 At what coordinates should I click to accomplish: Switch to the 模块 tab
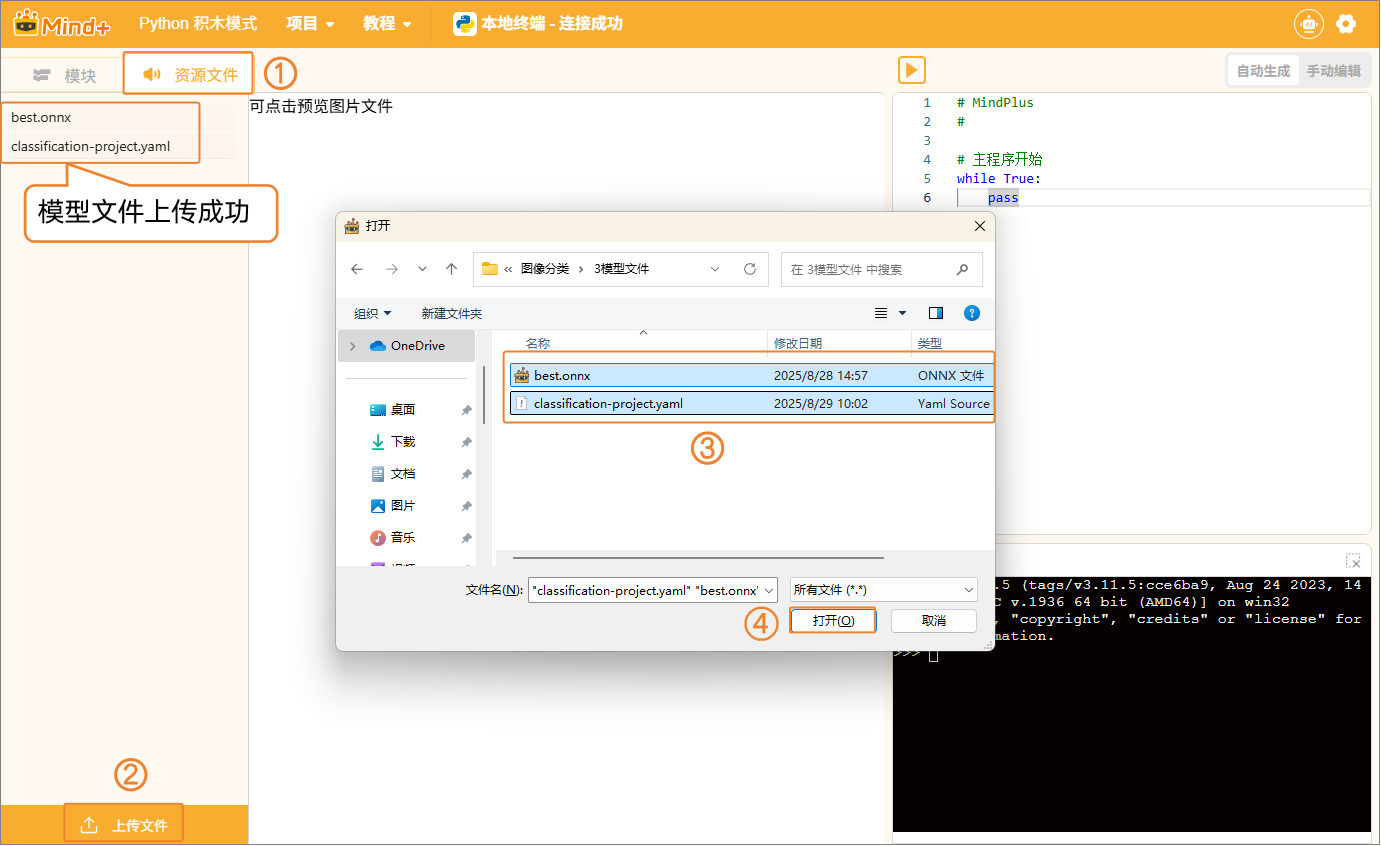pos(66,75)
